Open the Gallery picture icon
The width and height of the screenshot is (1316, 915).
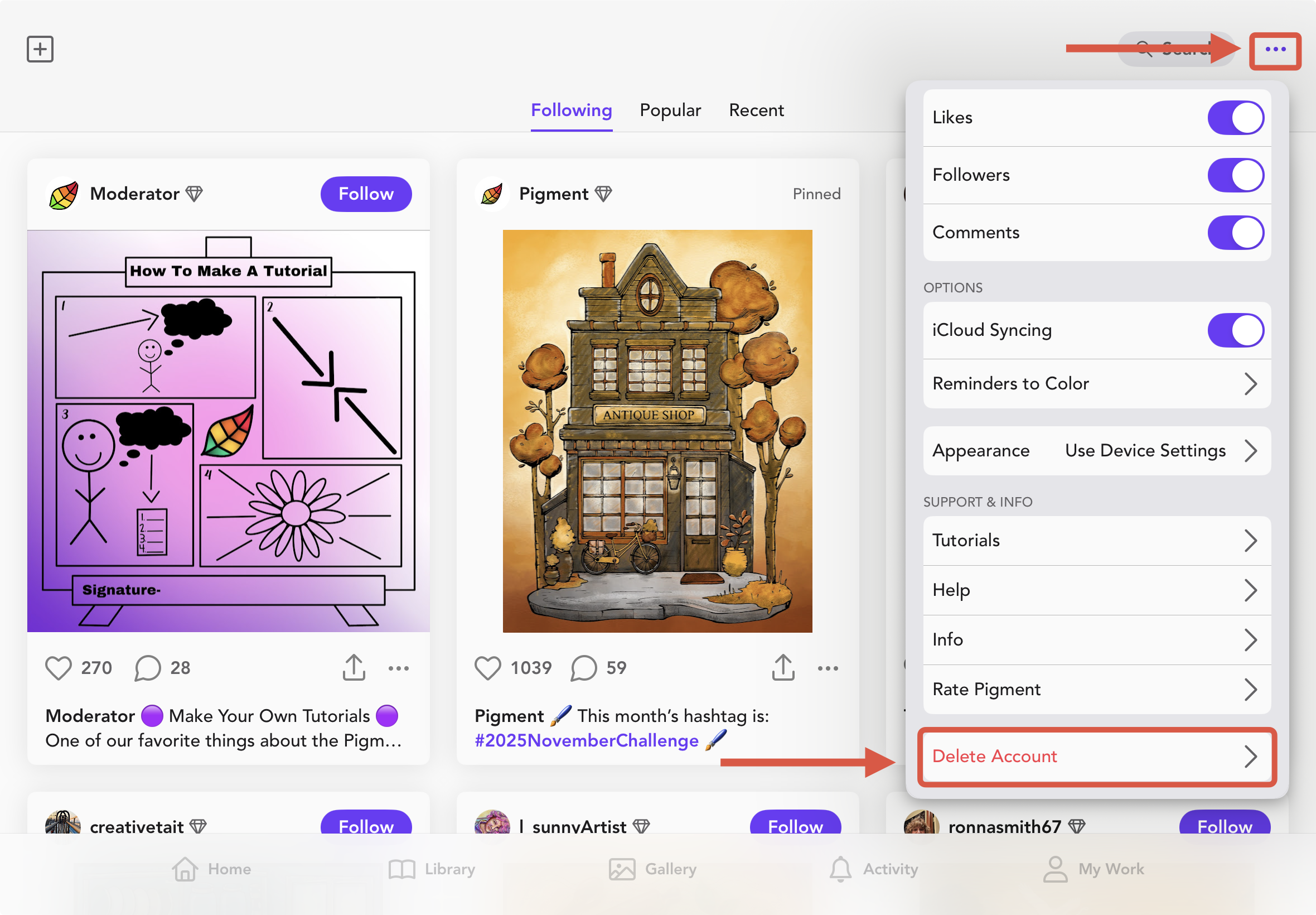coord(622,869)
